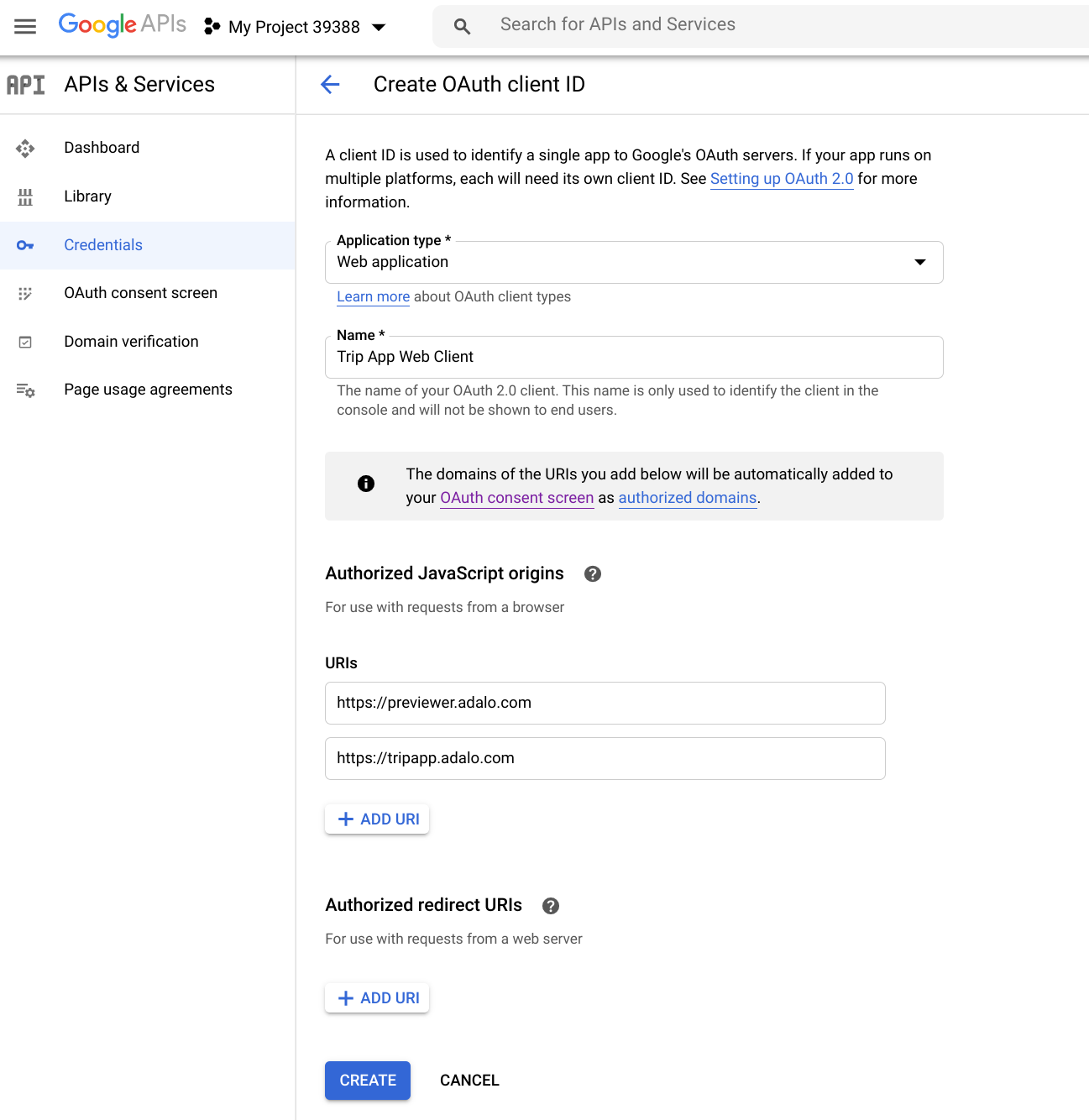Select Credentials in the sidebar
The image size is (1089, 1120).
click(103, 245)
